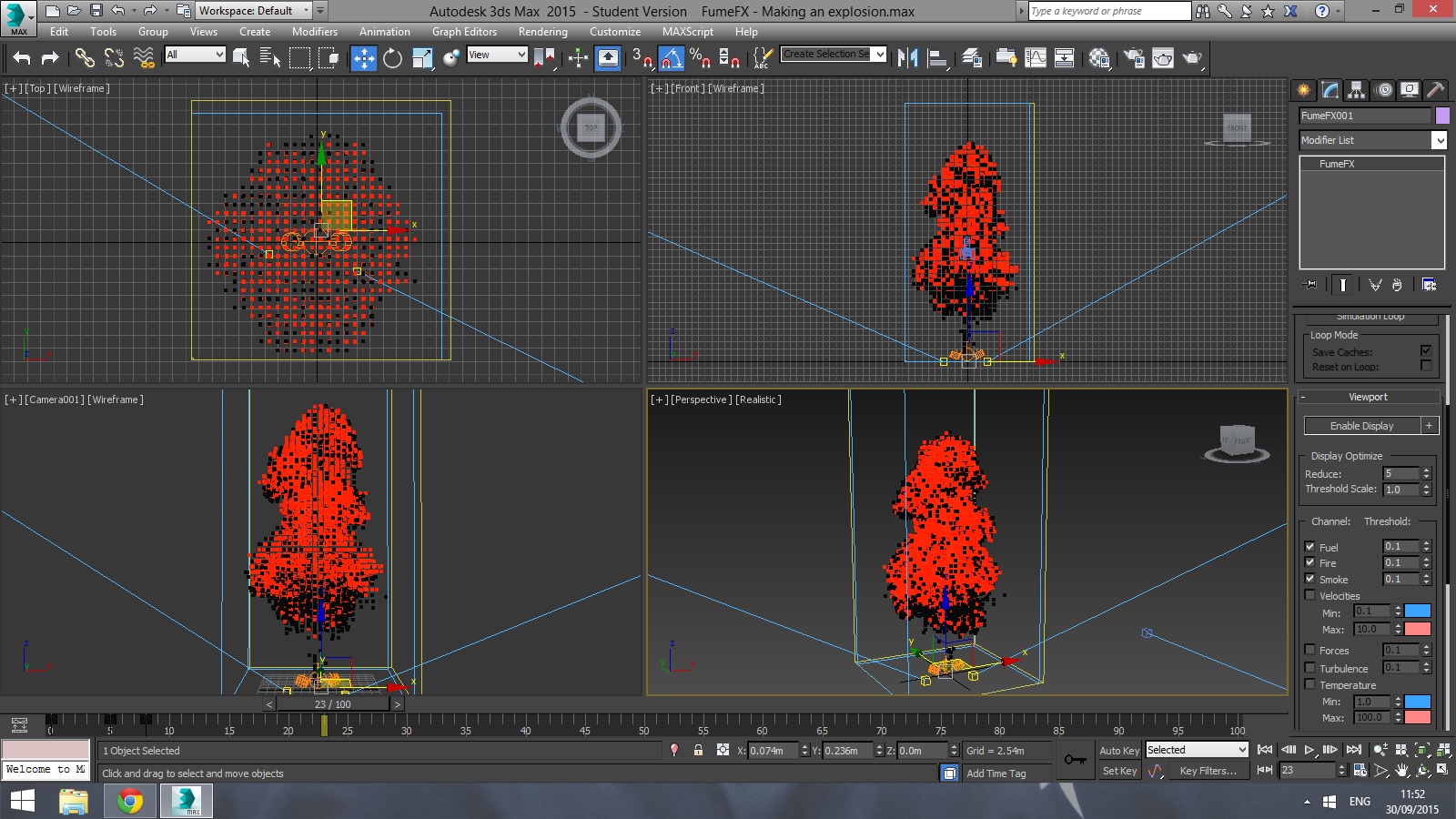Toggle Angle Snap in toolbar
Viewport: 1456px width, 819px height.
[x=671, y=58]
